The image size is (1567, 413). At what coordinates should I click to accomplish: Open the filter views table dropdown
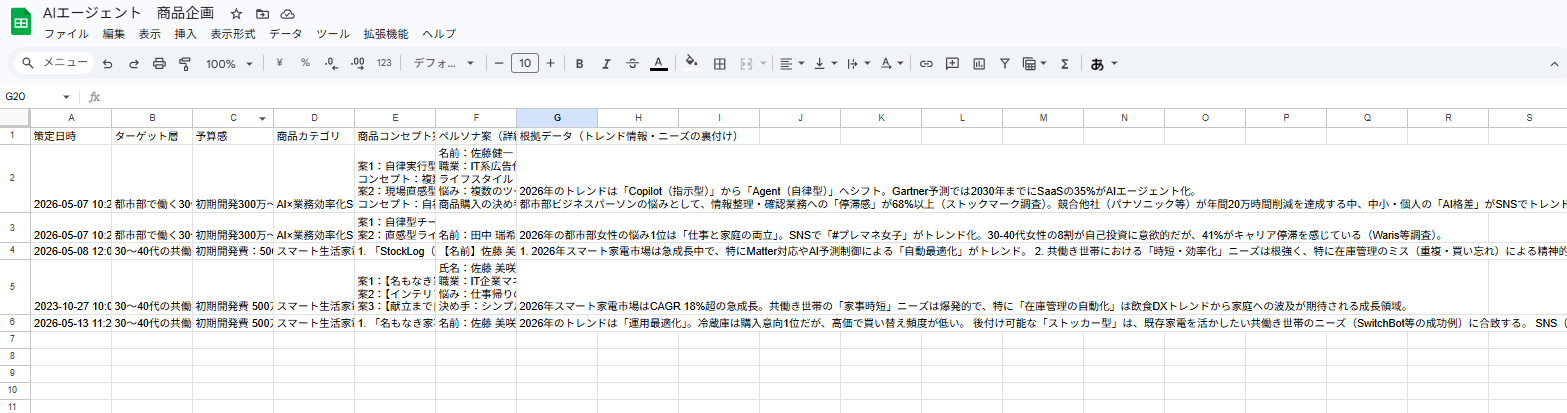click(x=1034, y=63)
